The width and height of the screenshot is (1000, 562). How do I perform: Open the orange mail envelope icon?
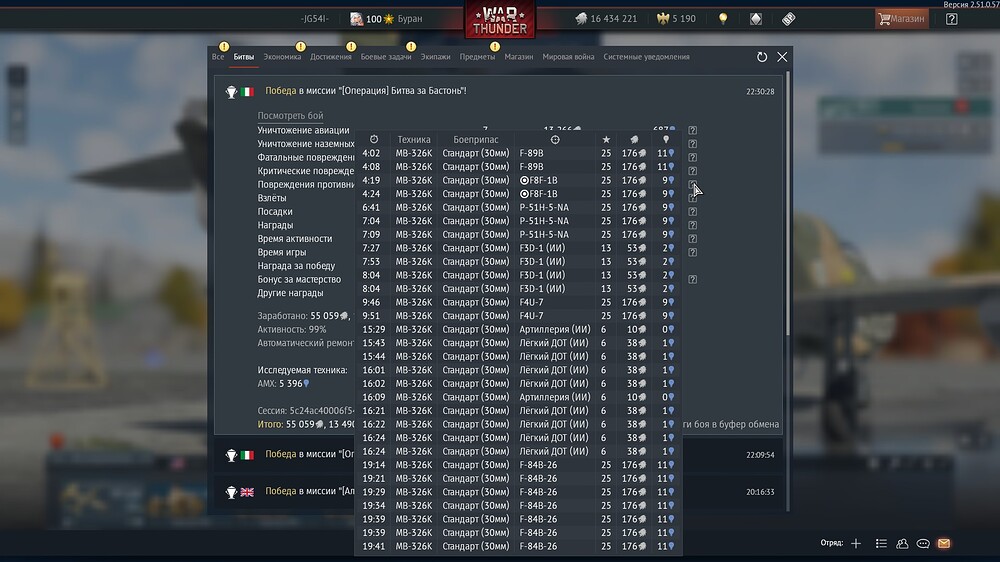point(944,543)
